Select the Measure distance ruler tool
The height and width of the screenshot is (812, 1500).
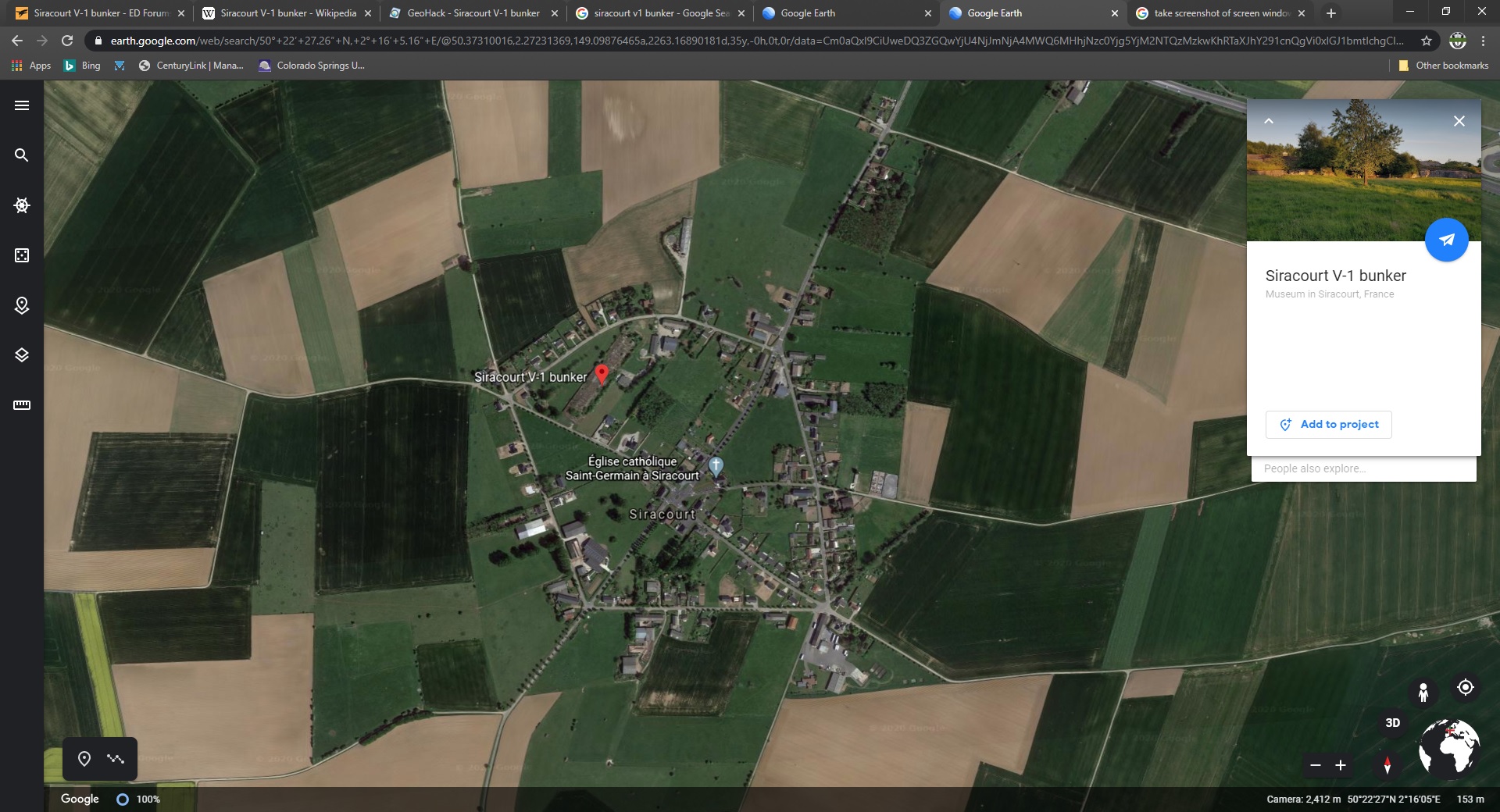click(22, 405)
